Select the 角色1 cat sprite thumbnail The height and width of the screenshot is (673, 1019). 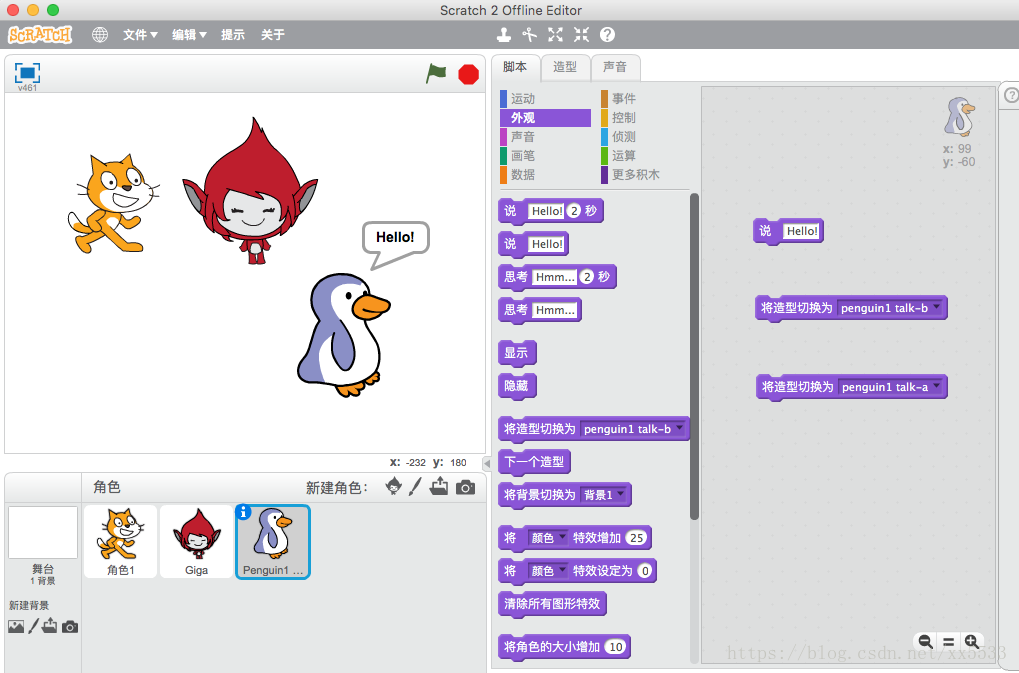tap(120, 541)
